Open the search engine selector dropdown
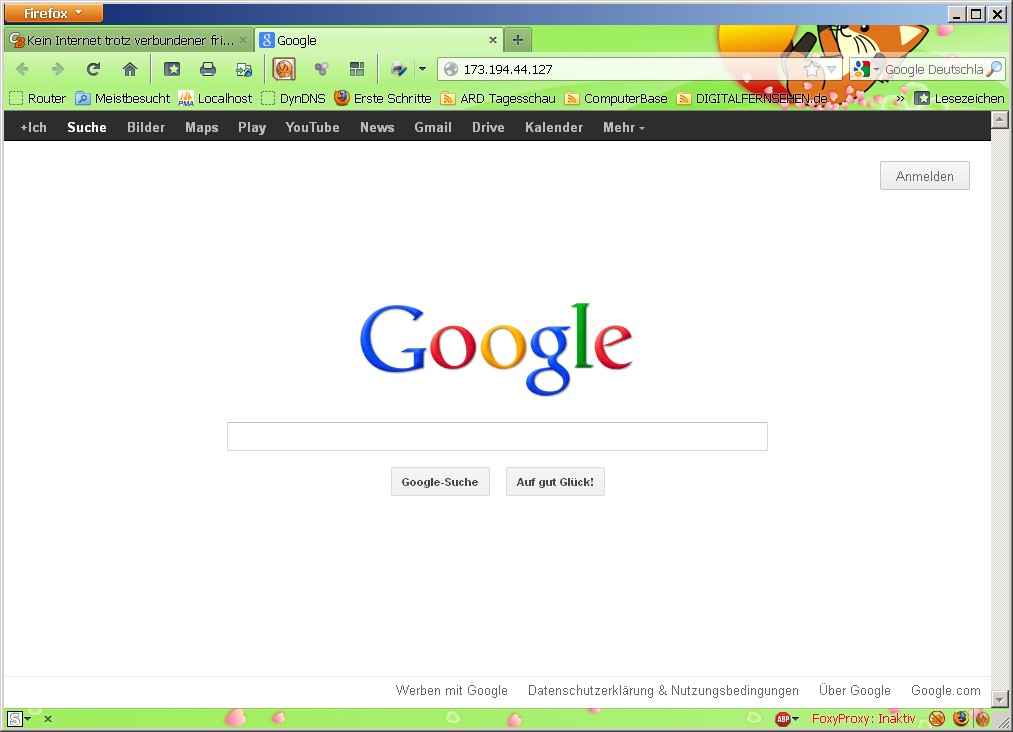Screen dimensions: 1013x732 tap(866, 69)
